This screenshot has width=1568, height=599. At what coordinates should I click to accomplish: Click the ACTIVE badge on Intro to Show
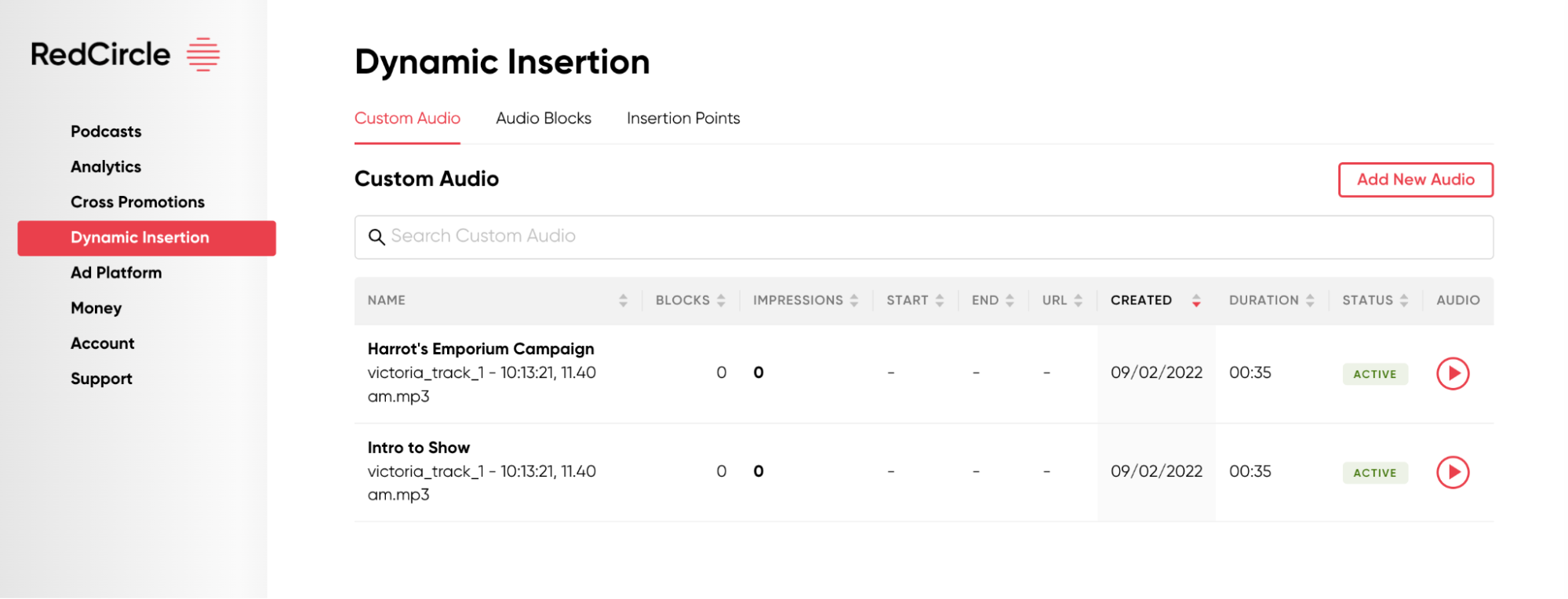[1374, 472]
